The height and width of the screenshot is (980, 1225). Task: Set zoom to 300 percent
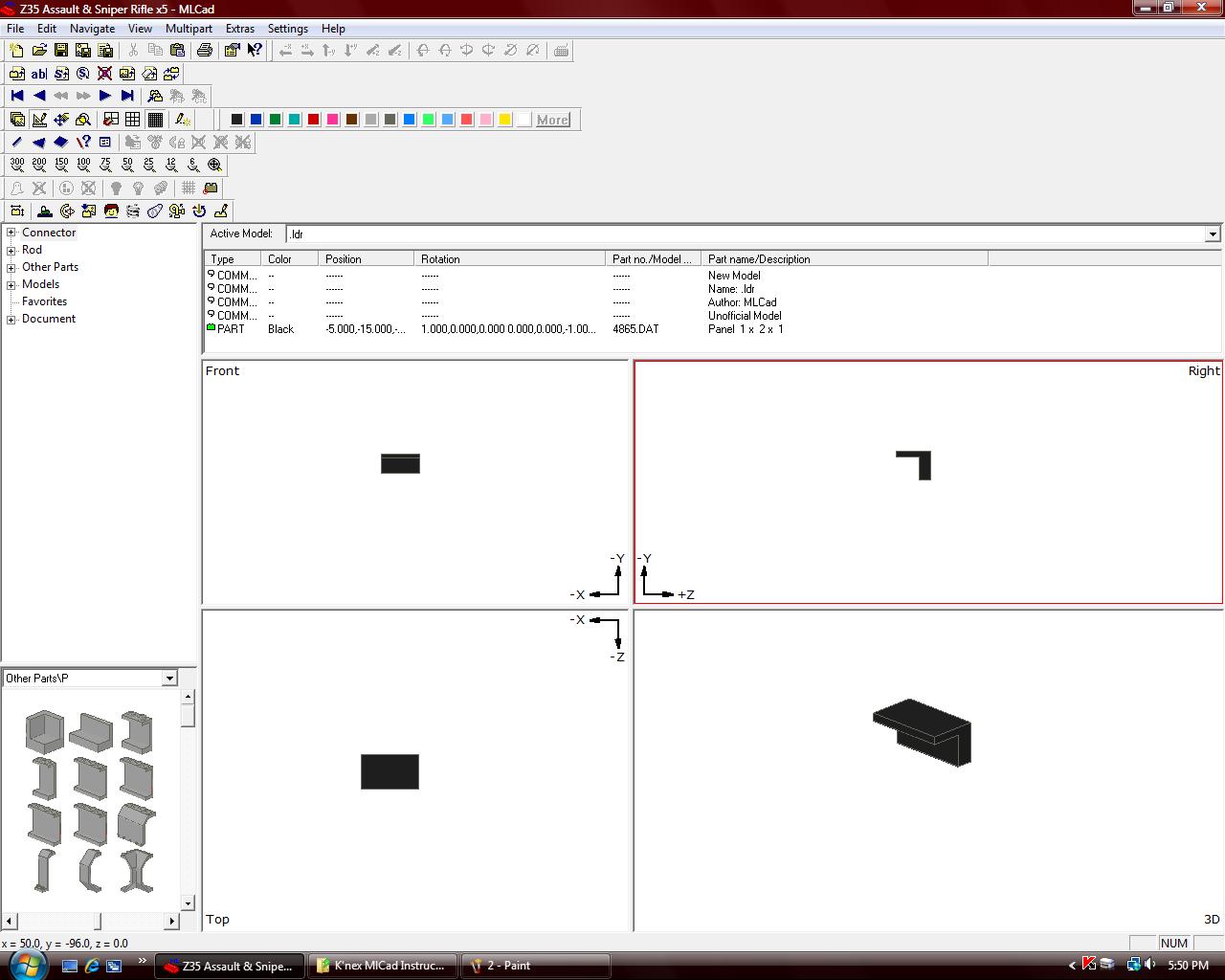tap(17, 165)
